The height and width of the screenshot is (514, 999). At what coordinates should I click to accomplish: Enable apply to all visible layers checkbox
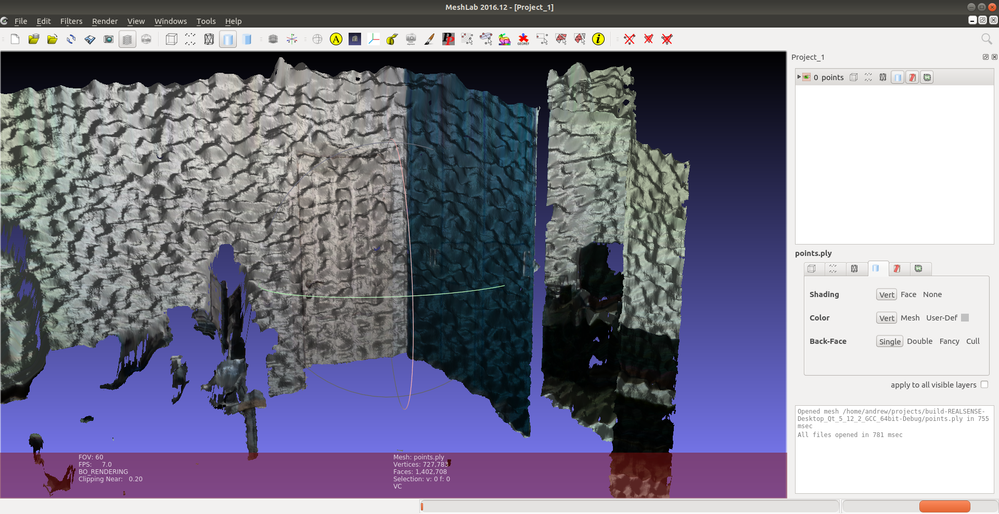click(984, 385)
